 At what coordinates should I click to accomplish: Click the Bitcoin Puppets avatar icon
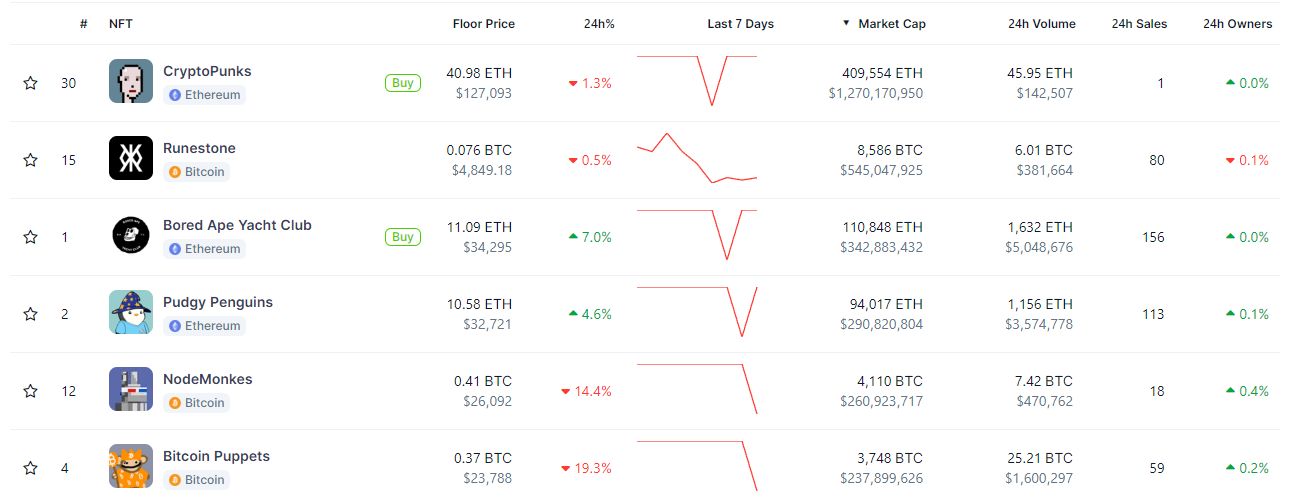[131, 466]
